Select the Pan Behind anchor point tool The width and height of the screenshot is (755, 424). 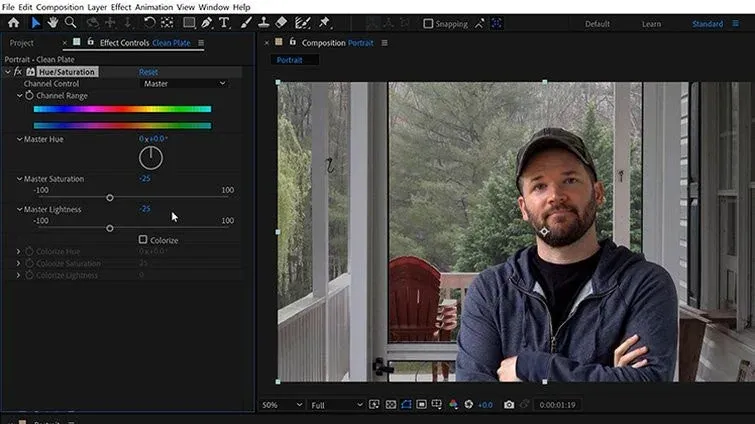[x=167, y=23]
